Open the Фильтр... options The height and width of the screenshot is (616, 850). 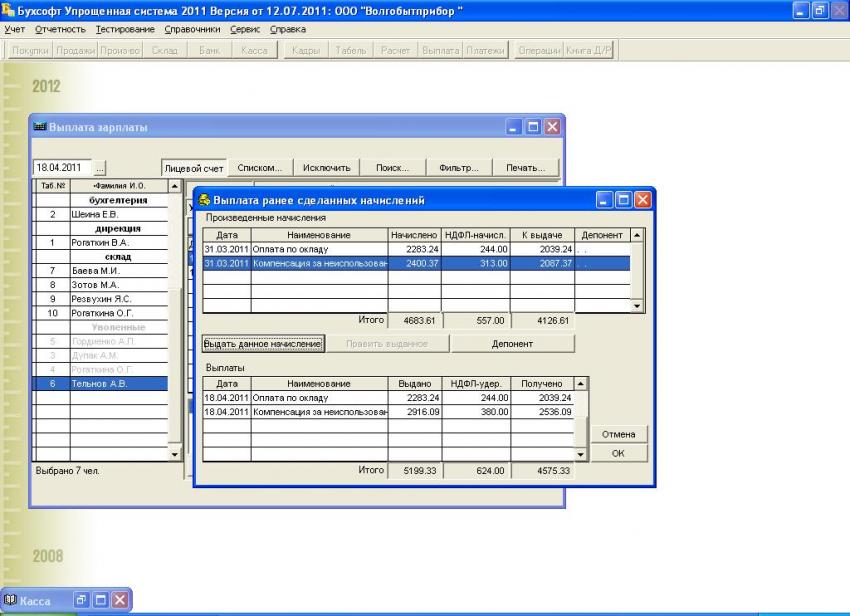tap(459, 168)
